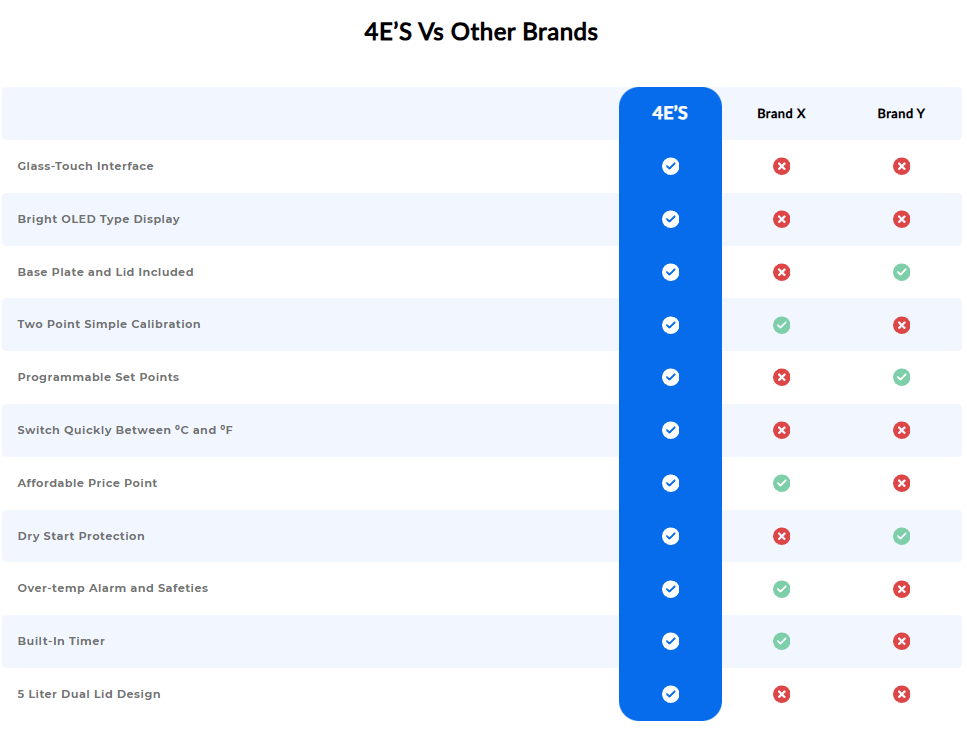
Task: Click Brand X green check for Two Point Calibration
Action: click(x=781, y=325)
